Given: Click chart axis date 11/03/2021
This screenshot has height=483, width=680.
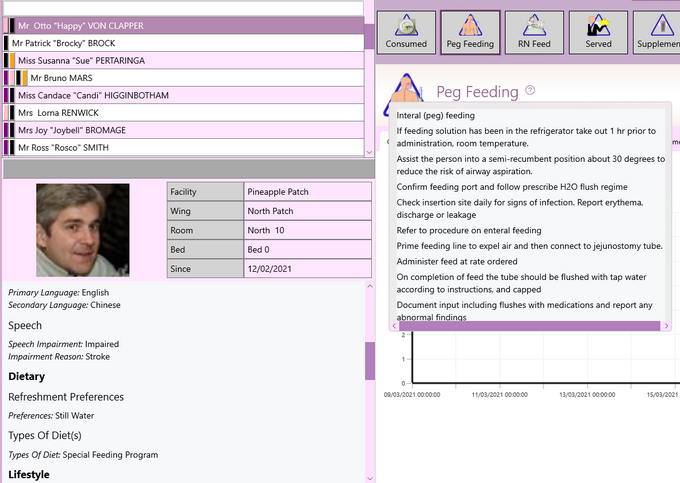Looking at the screenshot, I should (x=500, y=395).
